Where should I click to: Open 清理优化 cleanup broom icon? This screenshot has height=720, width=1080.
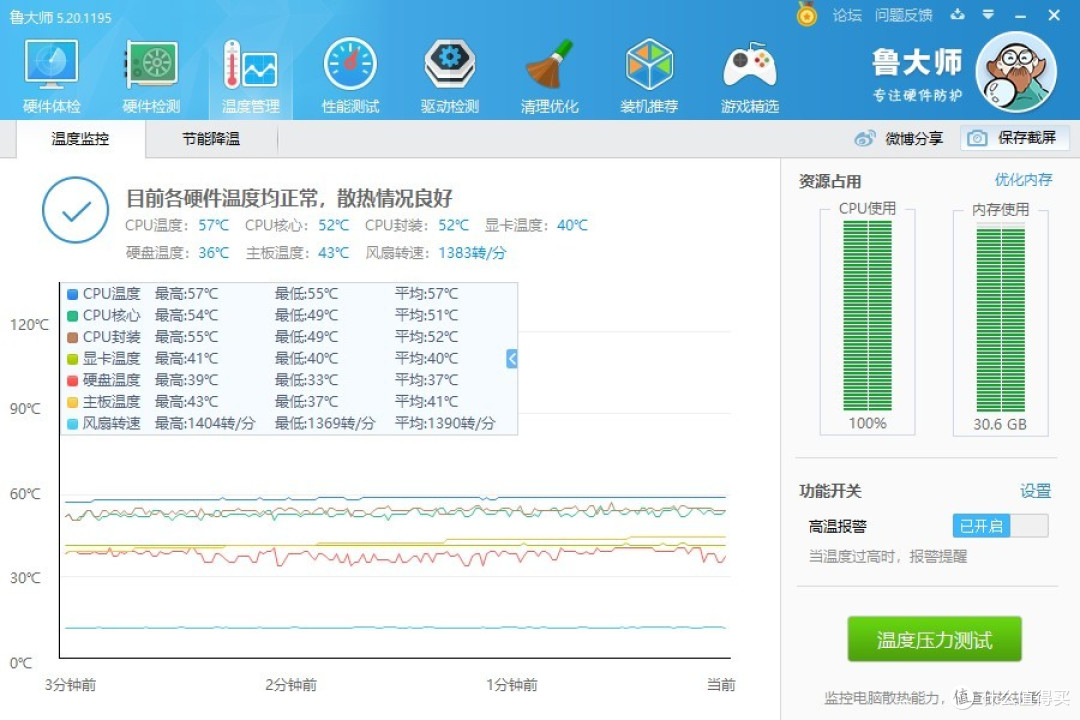(x=549, y=64)
